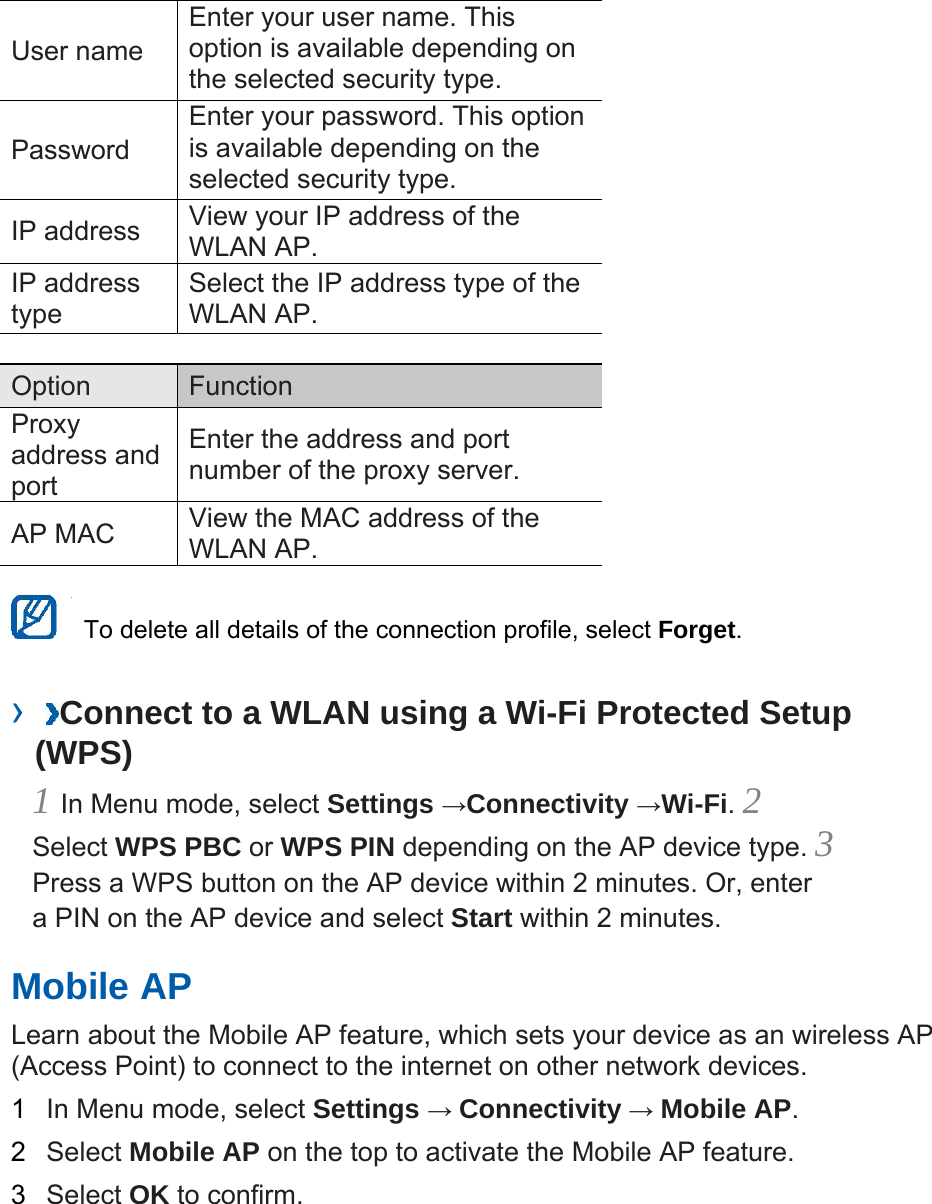This screenshot has height=1204, width=932.
Task: Click the bold word 'Forget' in the tip
Action: point(697,631)
